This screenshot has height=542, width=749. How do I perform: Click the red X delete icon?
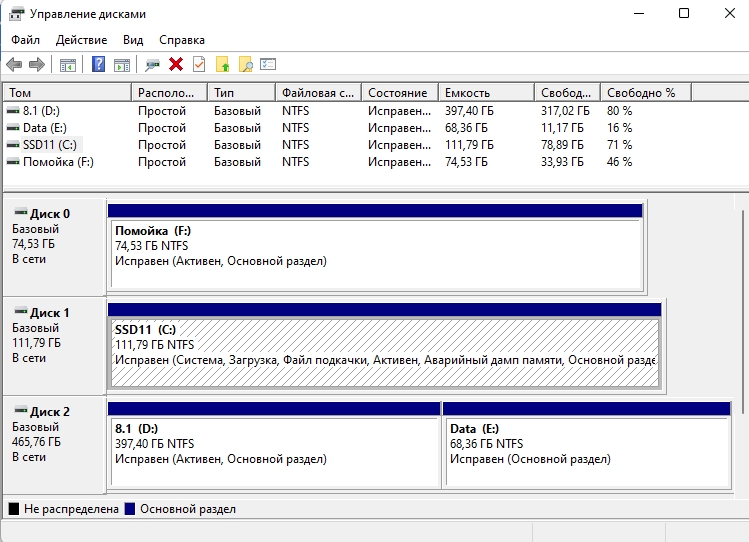point(176,64)
